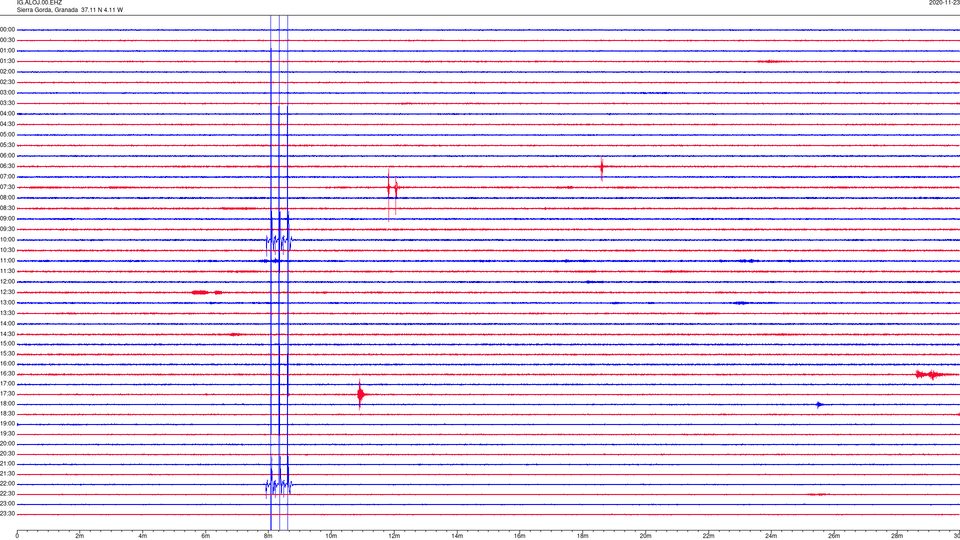960x540 pixels.
Task: Select the red event burst on 17:30 trace
Action: [361, 394]
